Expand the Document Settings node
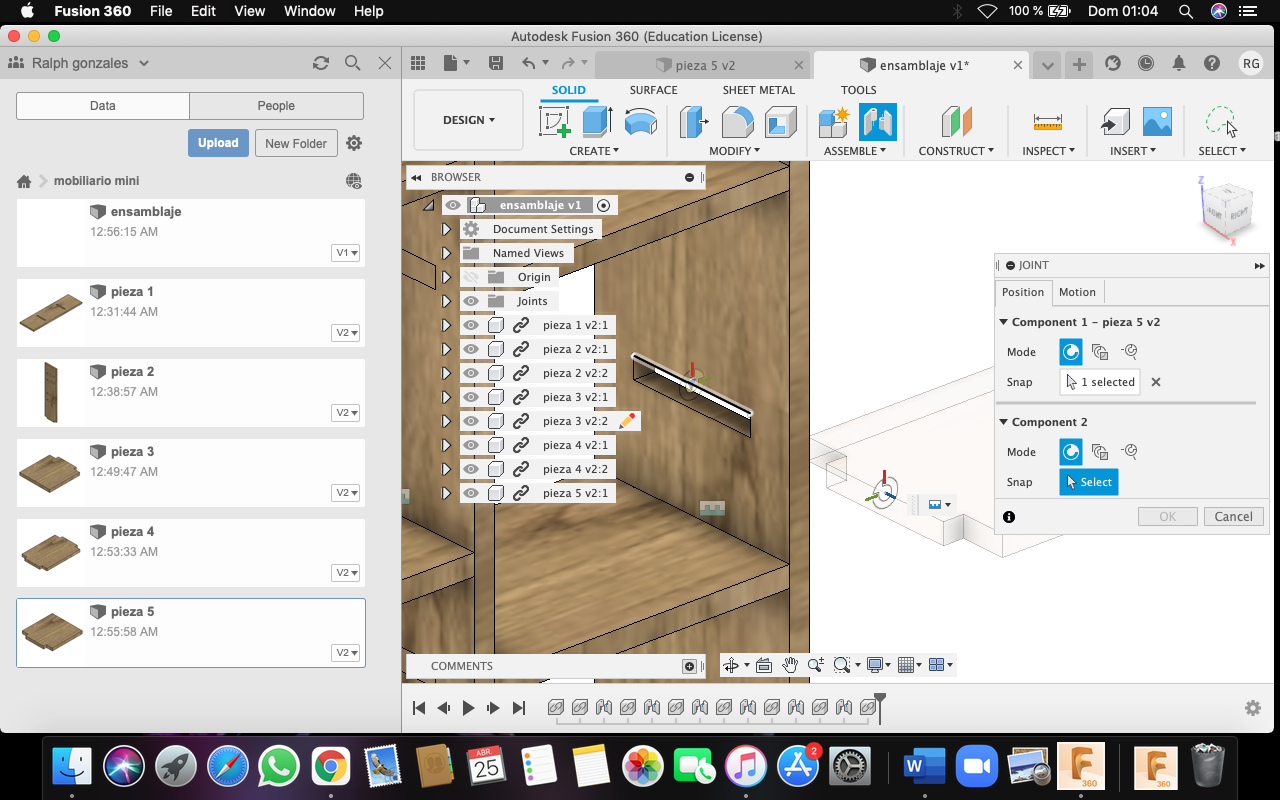 [447, 229]
